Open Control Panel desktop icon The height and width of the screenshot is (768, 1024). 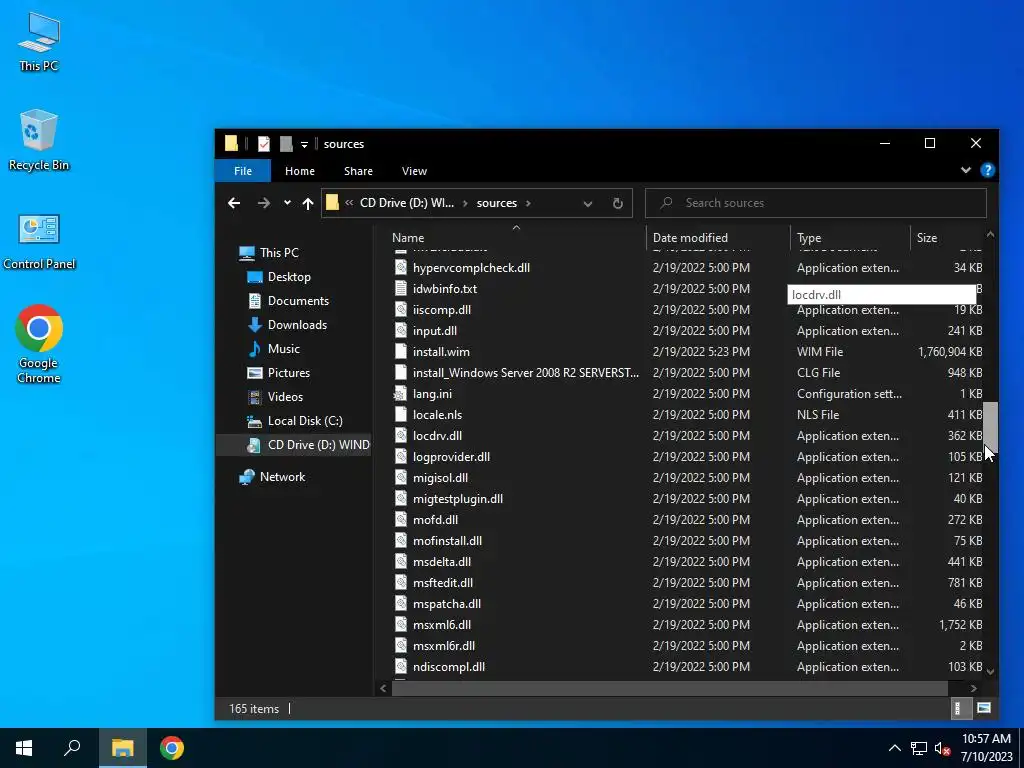[39, 241]
